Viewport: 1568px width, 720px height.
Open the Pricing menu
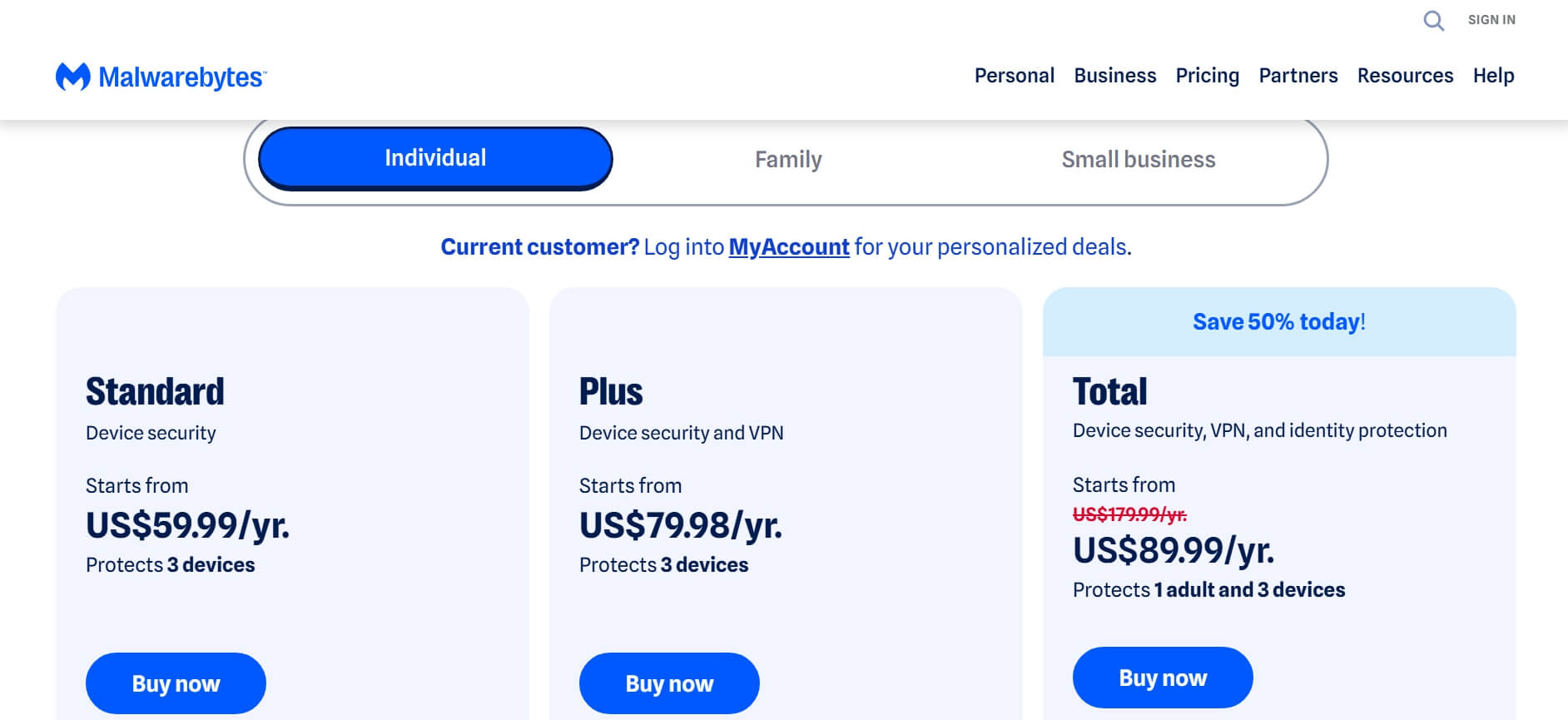pyautogui.click(x=1207, y=76)
